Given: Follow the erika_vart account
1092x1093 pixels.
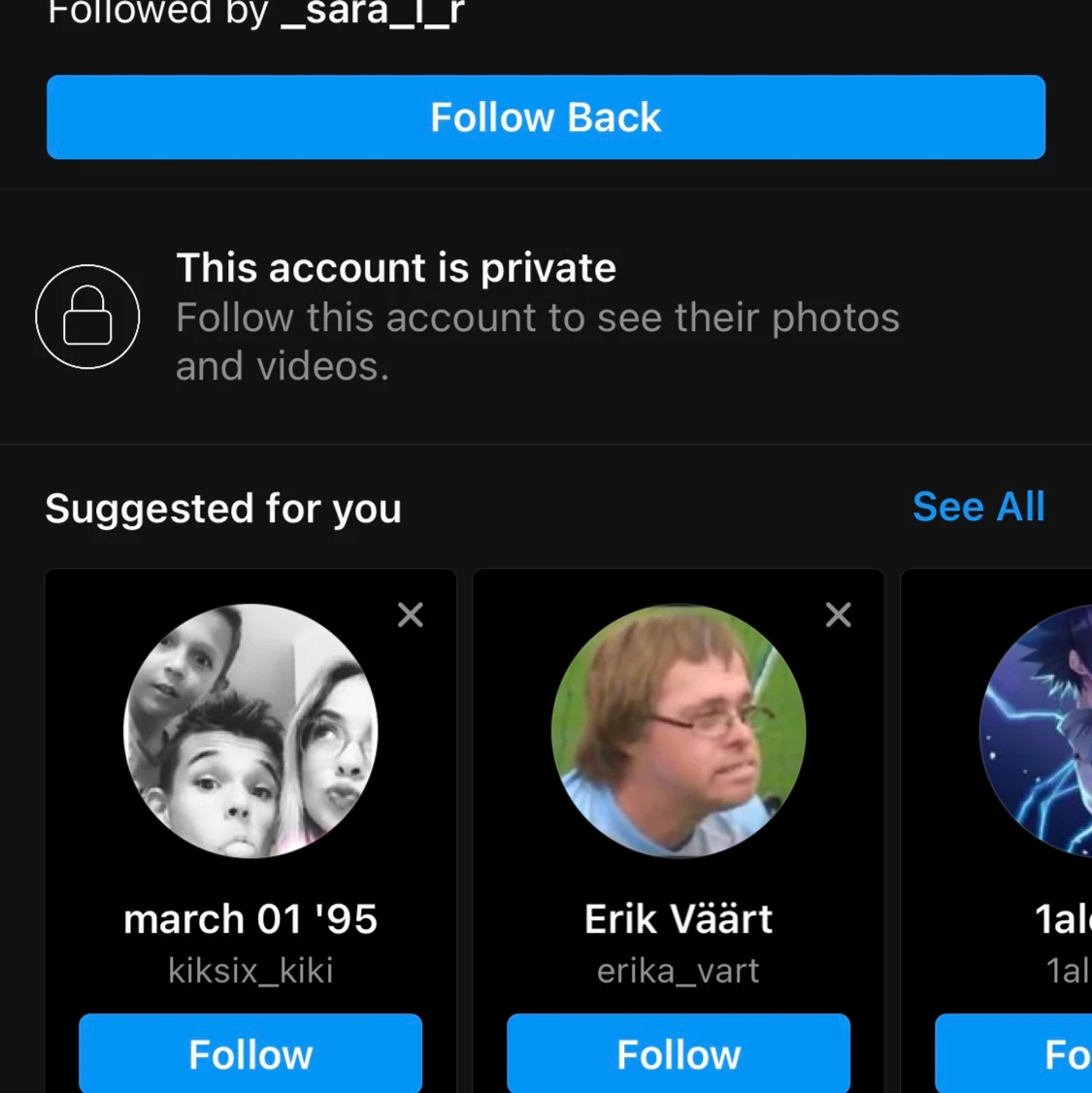Looking at the screenshot, I should tap(678, 1054).
